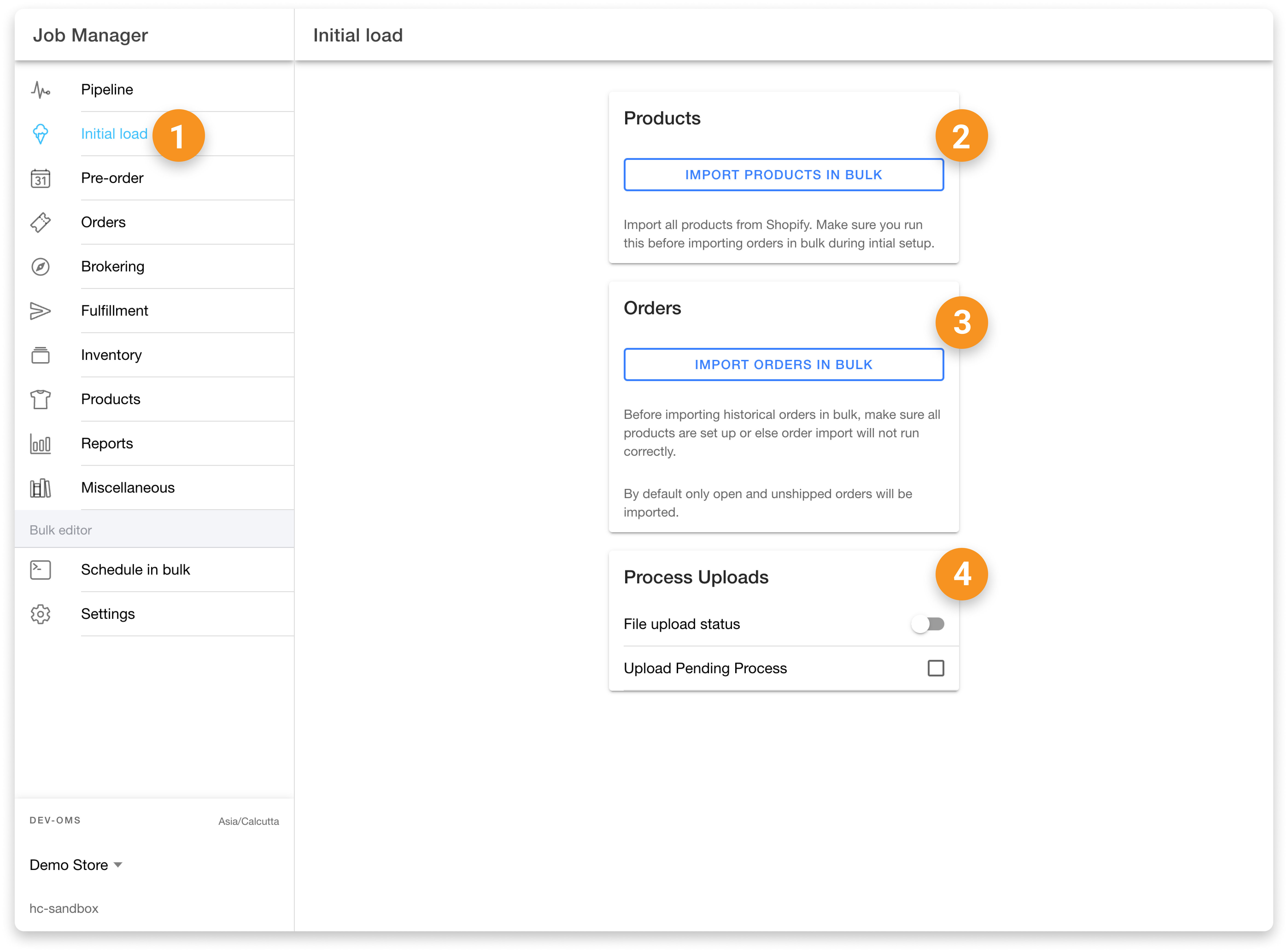Click the Settings gear icon
This screenshot has width=1288, height=952.
click(40, 614)
